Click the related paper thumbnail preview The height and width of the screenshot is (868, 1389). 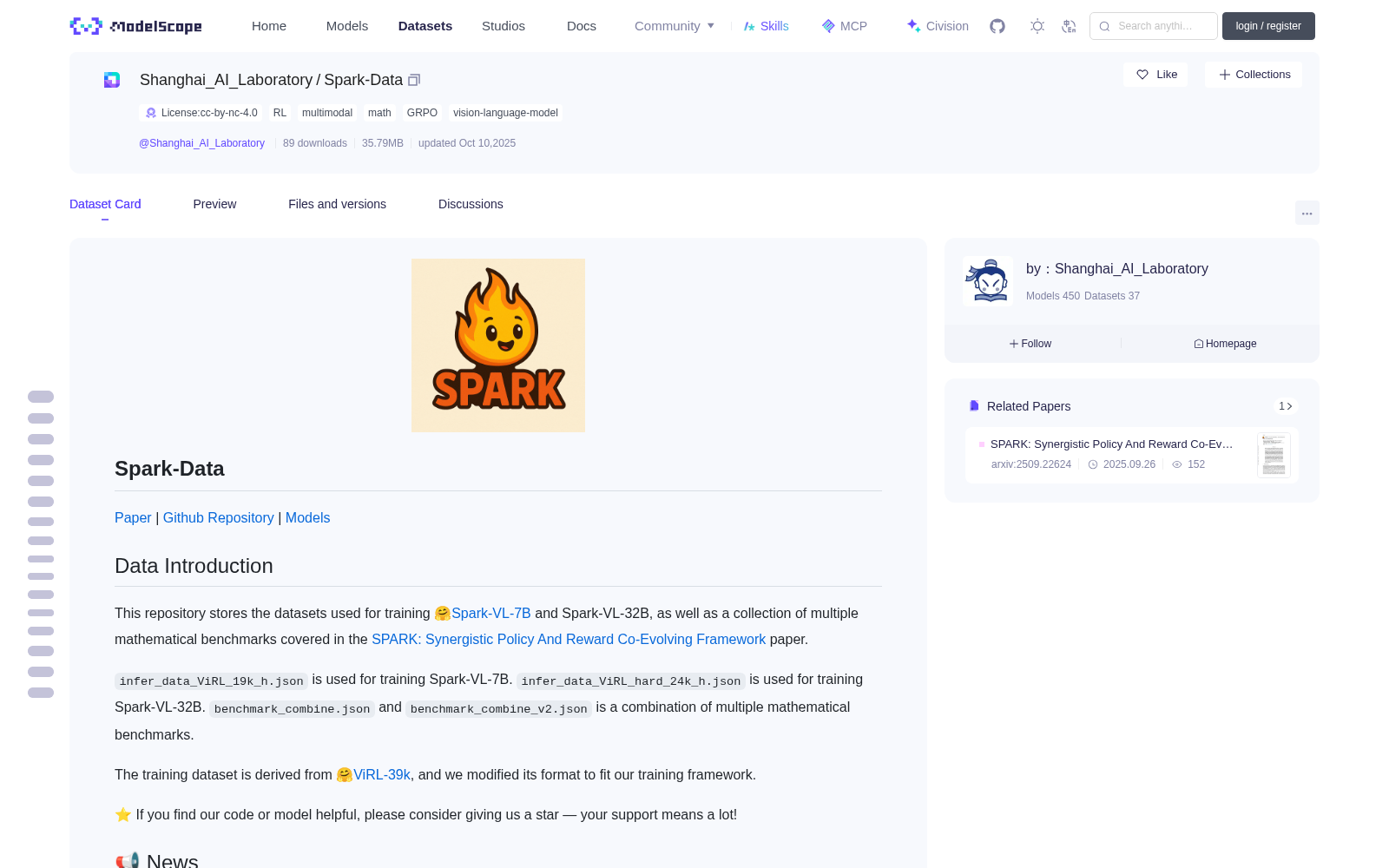point(1274,454)
